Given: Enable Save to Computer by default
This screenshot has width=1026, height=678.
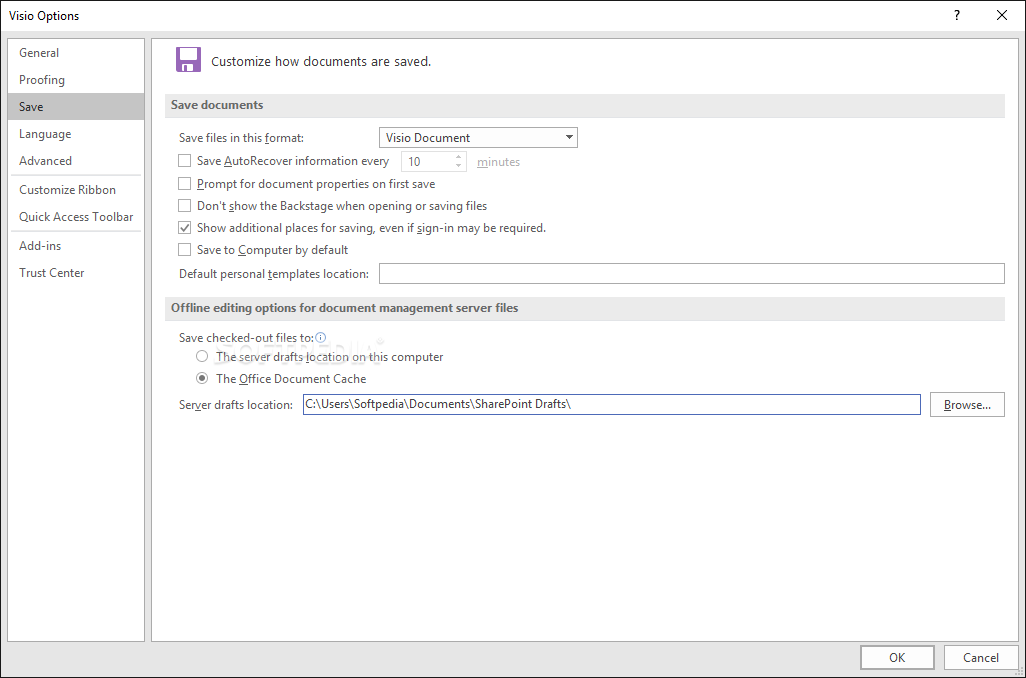Looking at the screenshot, I should [x=184, y=250].
